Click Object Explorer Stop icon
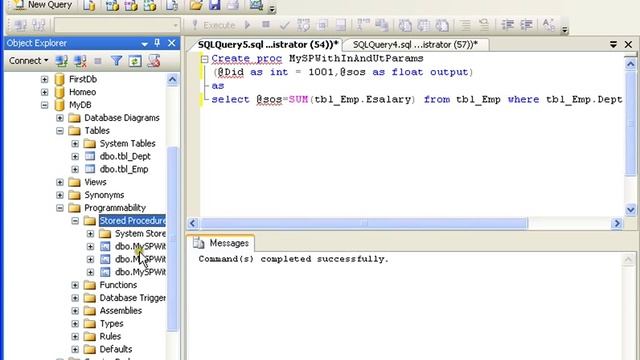The height and width of the screenshot is (360, 640). tap(98, 61)
